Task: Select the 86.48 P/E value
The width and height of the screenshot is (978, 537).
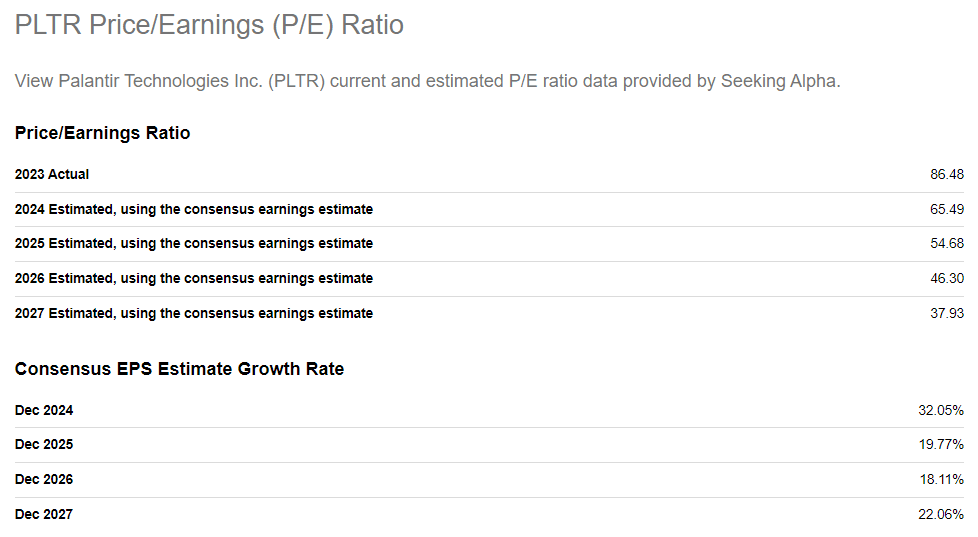Action: [x=946, y=174]
